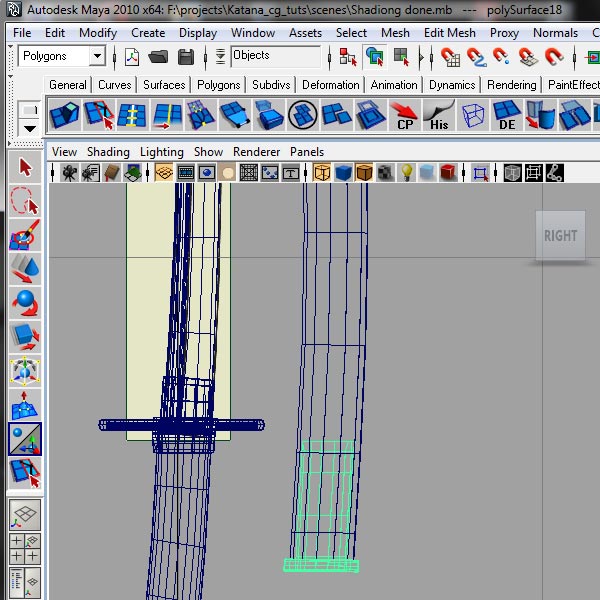Click the circled merge faces shelf icon

point(302,115)
